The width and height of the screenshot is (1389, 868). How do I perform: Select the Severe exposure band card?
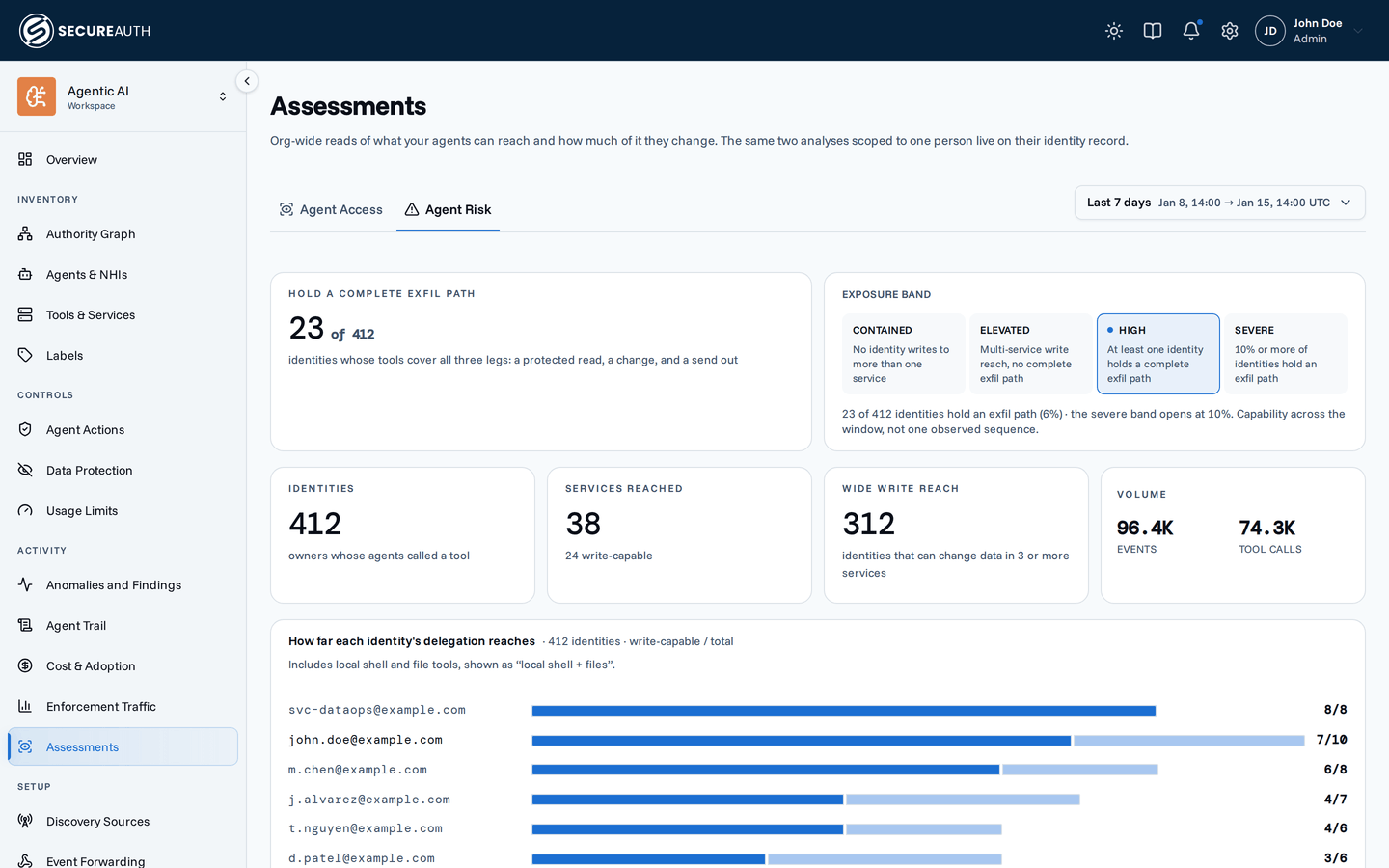tap(1285, 354)
